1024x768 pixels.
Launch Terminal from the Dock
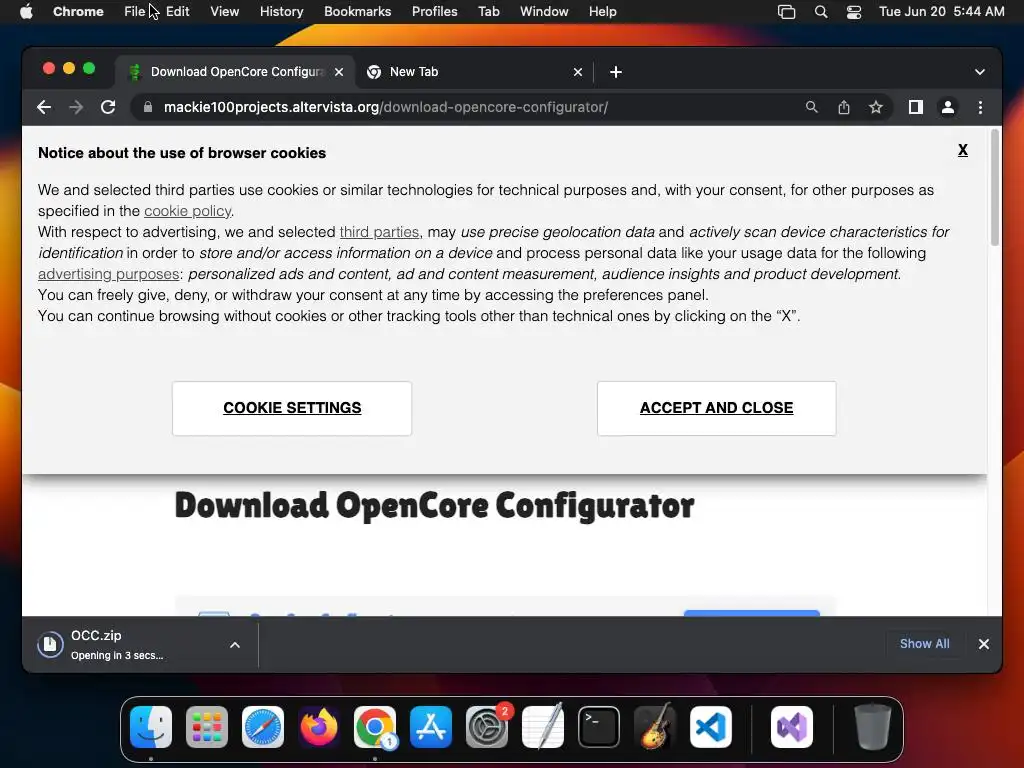point(599,727)
